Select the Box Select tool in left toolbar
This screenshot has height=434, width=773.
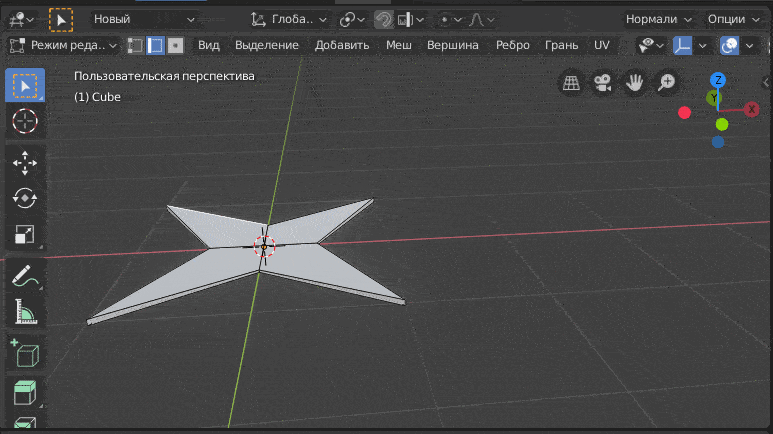[x=25, y=85]
